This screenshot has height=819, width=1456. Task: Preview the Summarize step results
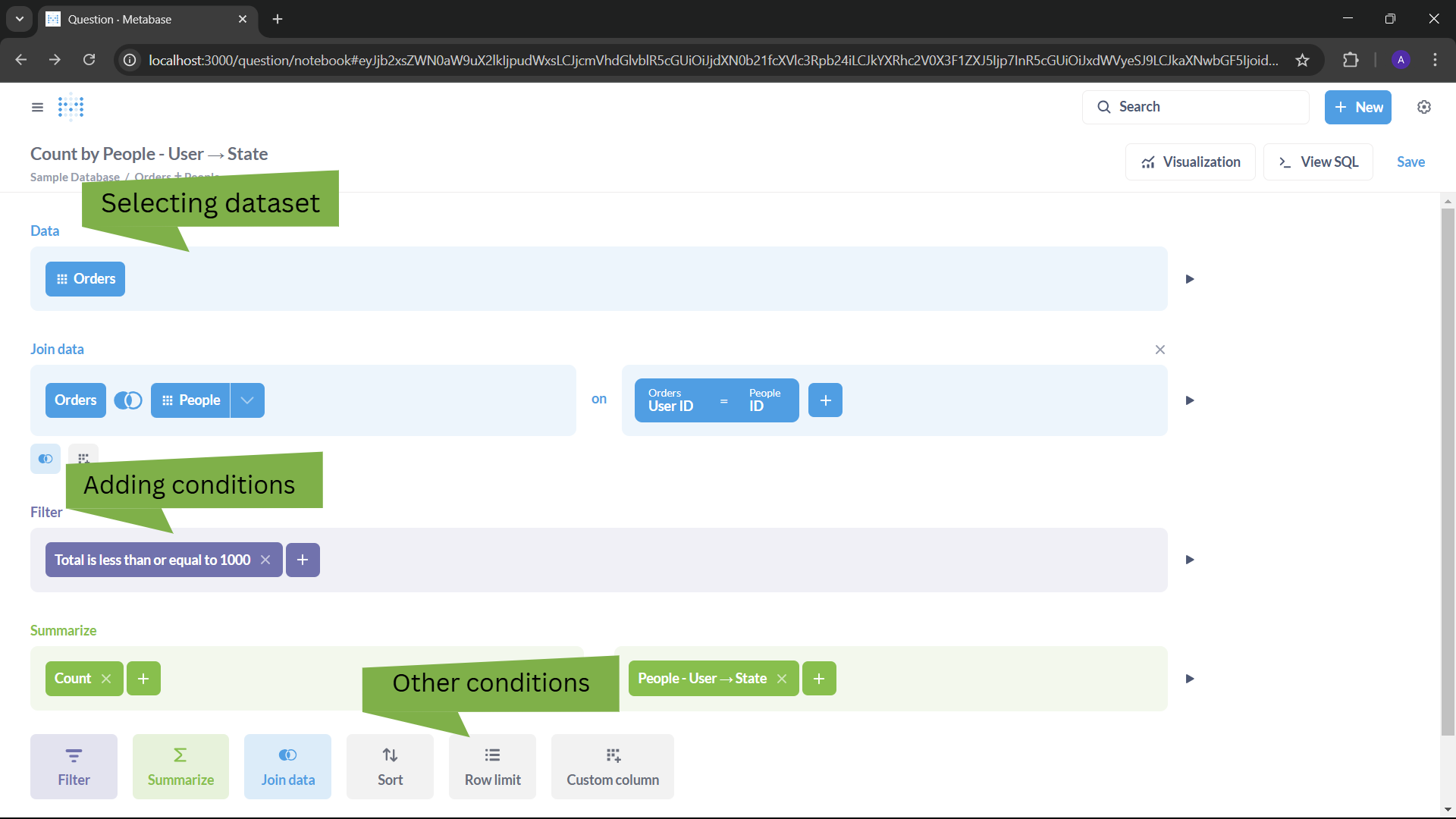click(x=1190, y=679)
